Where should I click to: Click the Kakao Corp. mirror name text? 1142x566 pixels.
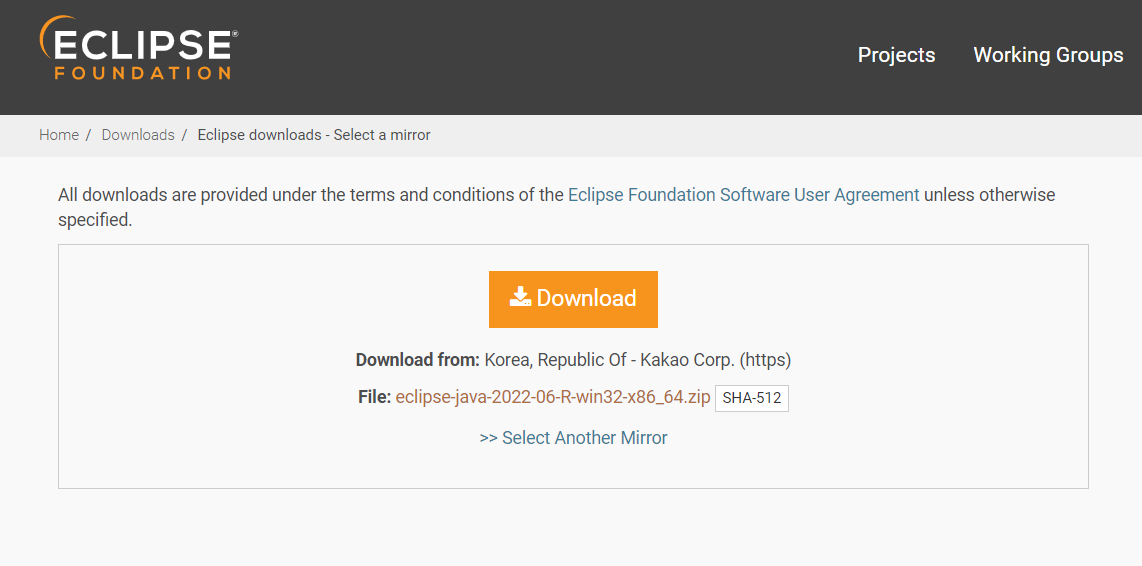696,360
